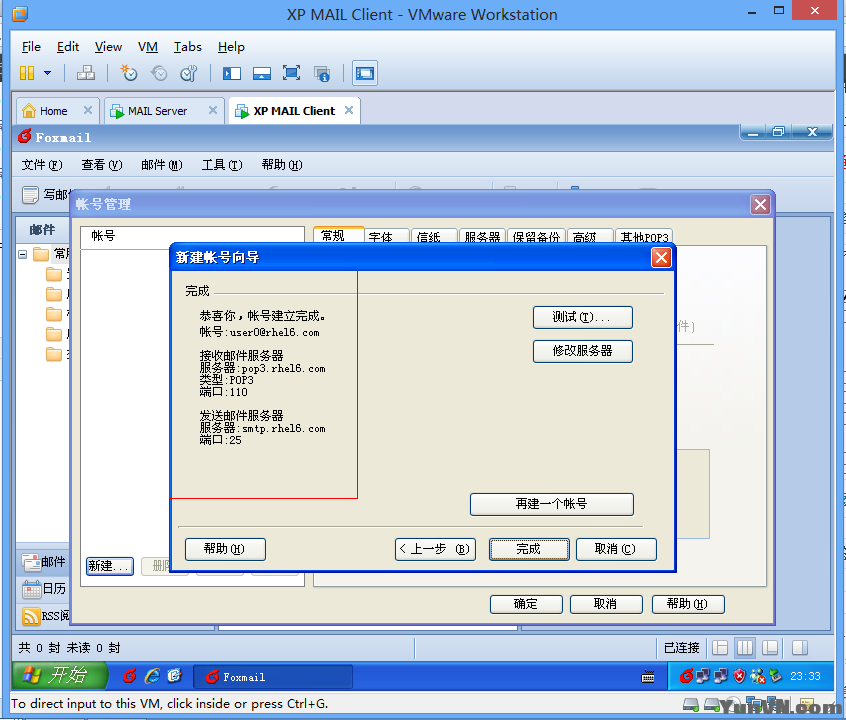Toggle the thumbnail bar icon
846x720 pixels.
tap(262, 73)
